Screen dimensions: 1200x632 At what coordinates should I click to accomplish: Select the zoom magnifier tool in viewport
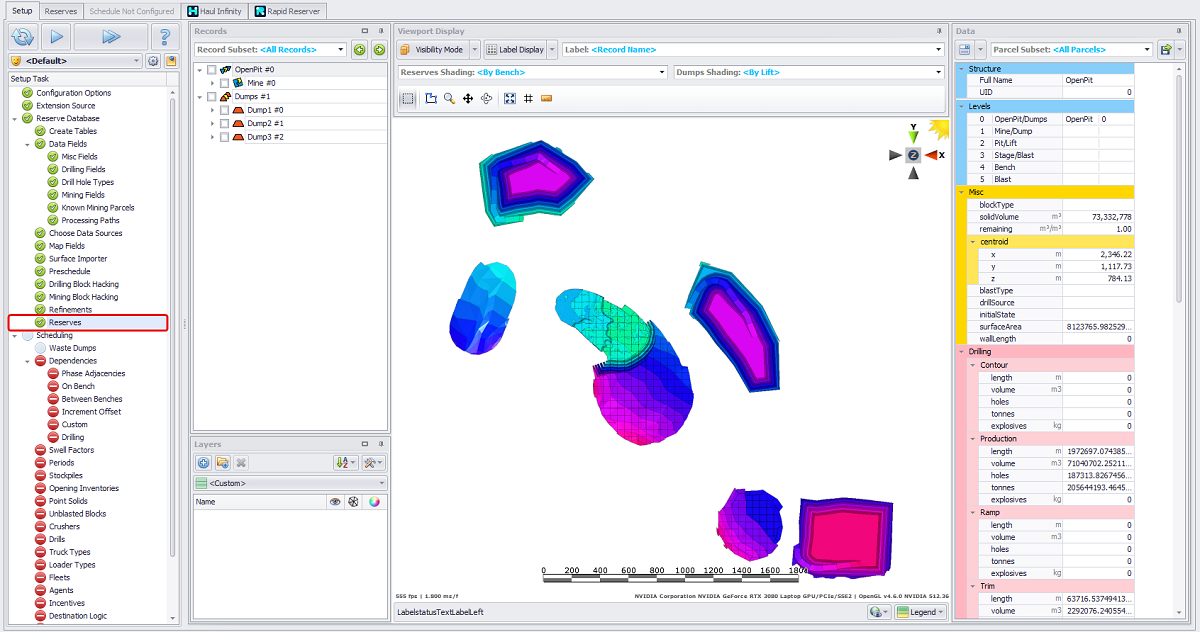[x=449, y=98]
